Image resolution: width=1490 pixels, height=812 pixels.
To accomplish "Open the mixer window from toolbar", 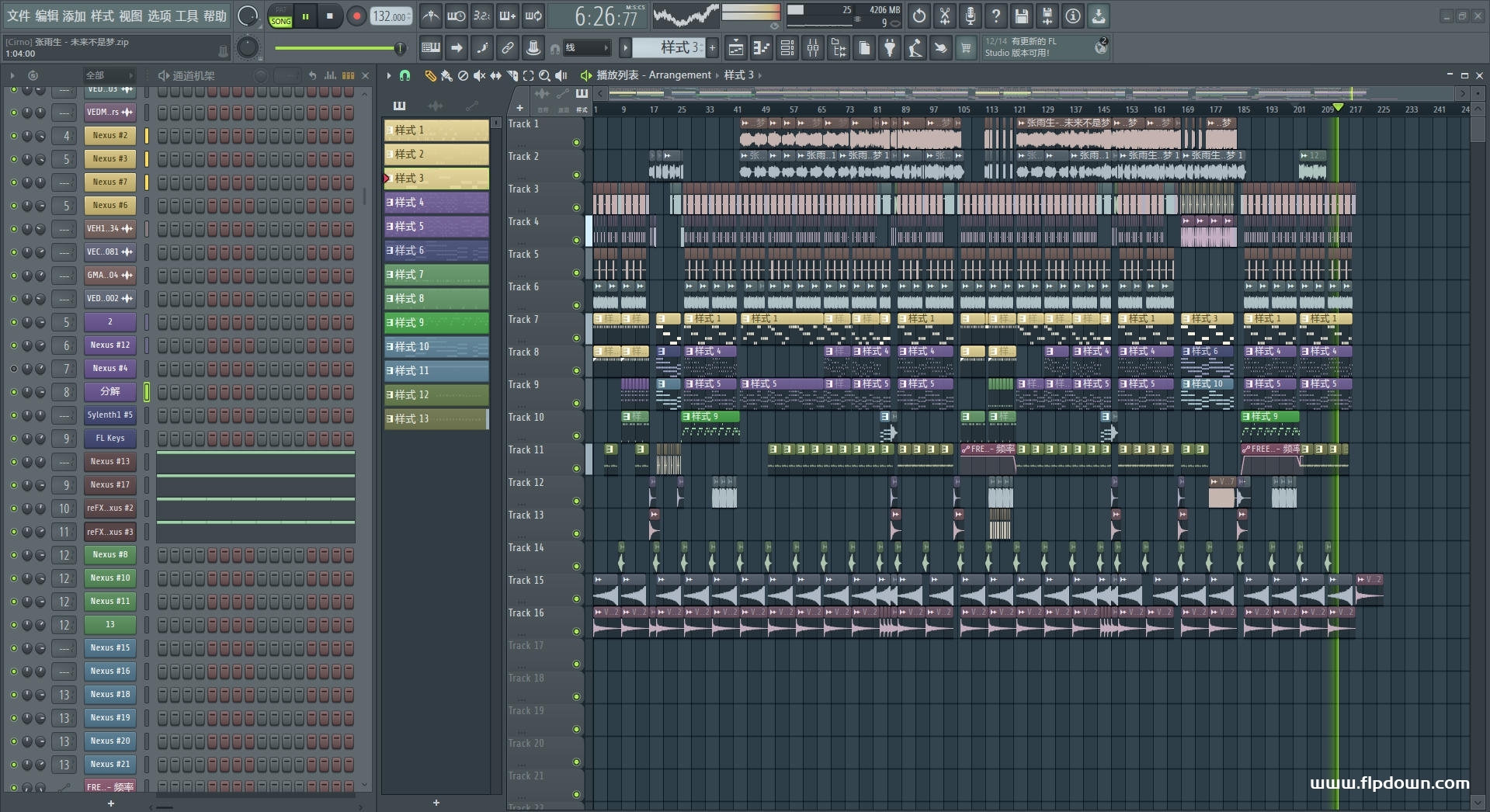I will pos(812,48).
